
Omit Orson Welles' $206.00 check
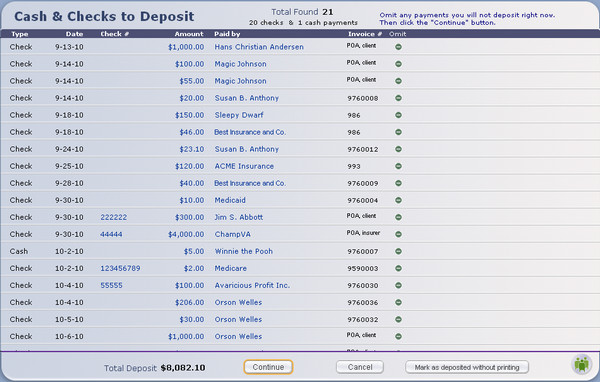point(398,302)
